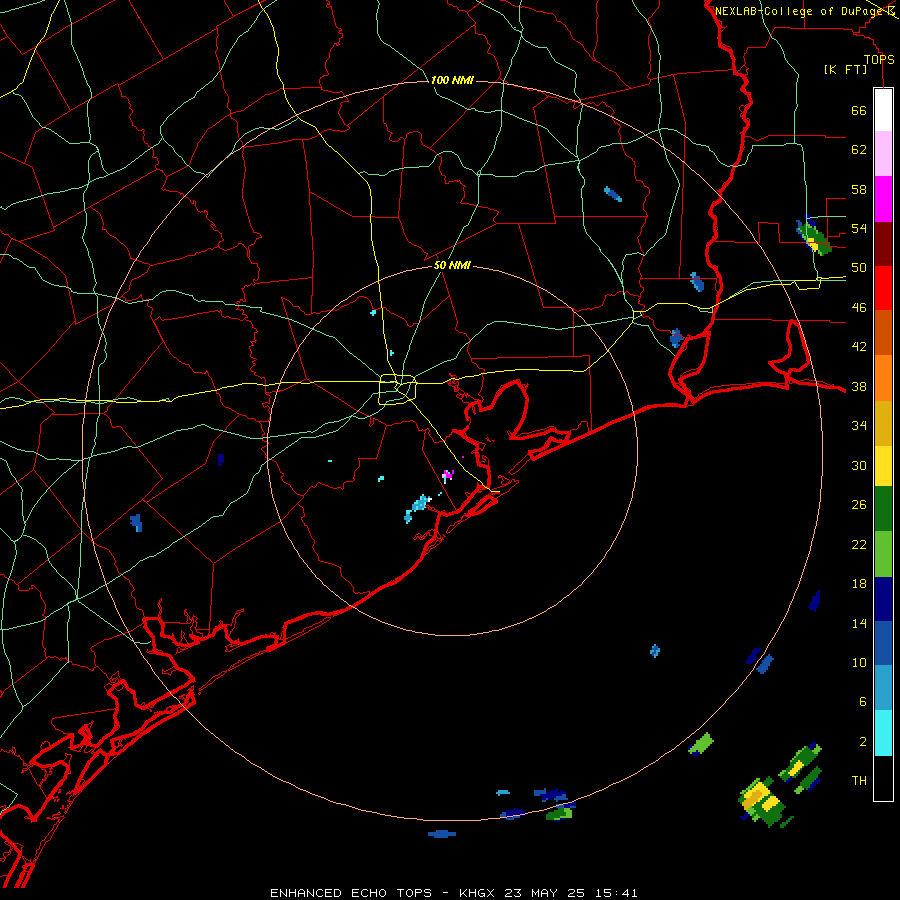
Task: Click the '26' legend value
Action: tap(859, 505)
